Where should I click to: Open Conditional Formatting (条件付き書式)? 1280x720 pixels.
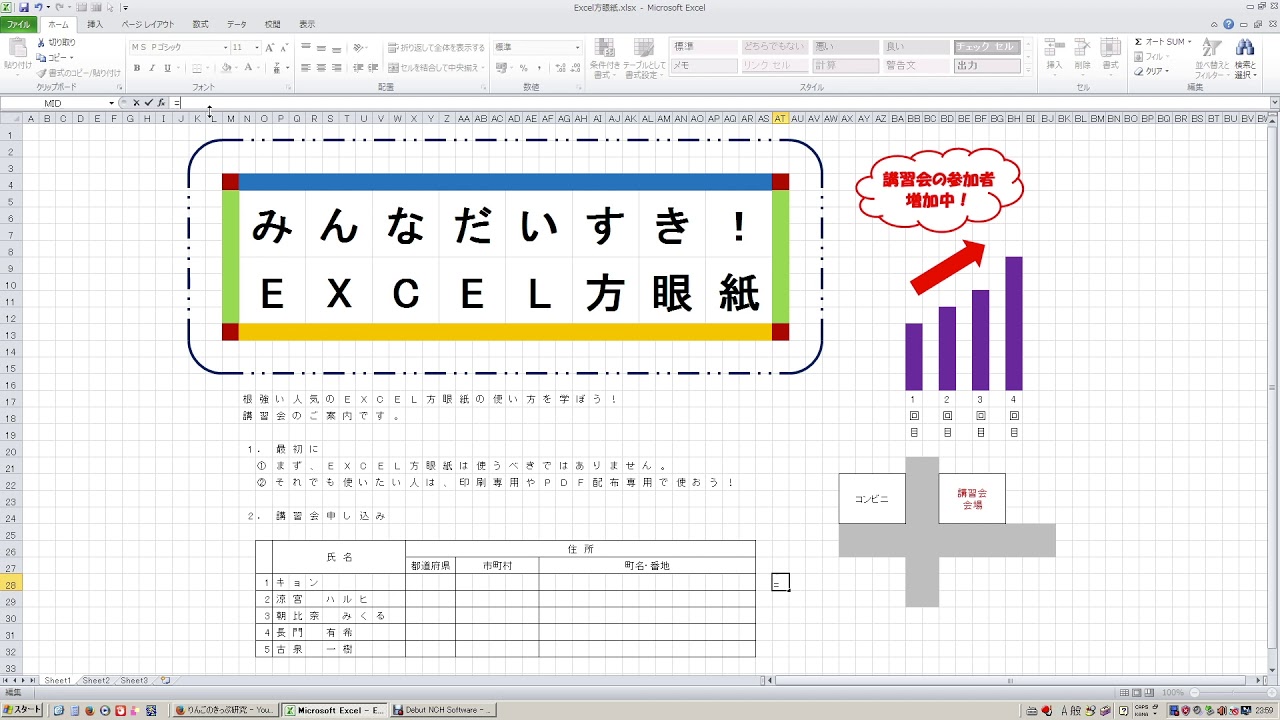coord(604,59)
